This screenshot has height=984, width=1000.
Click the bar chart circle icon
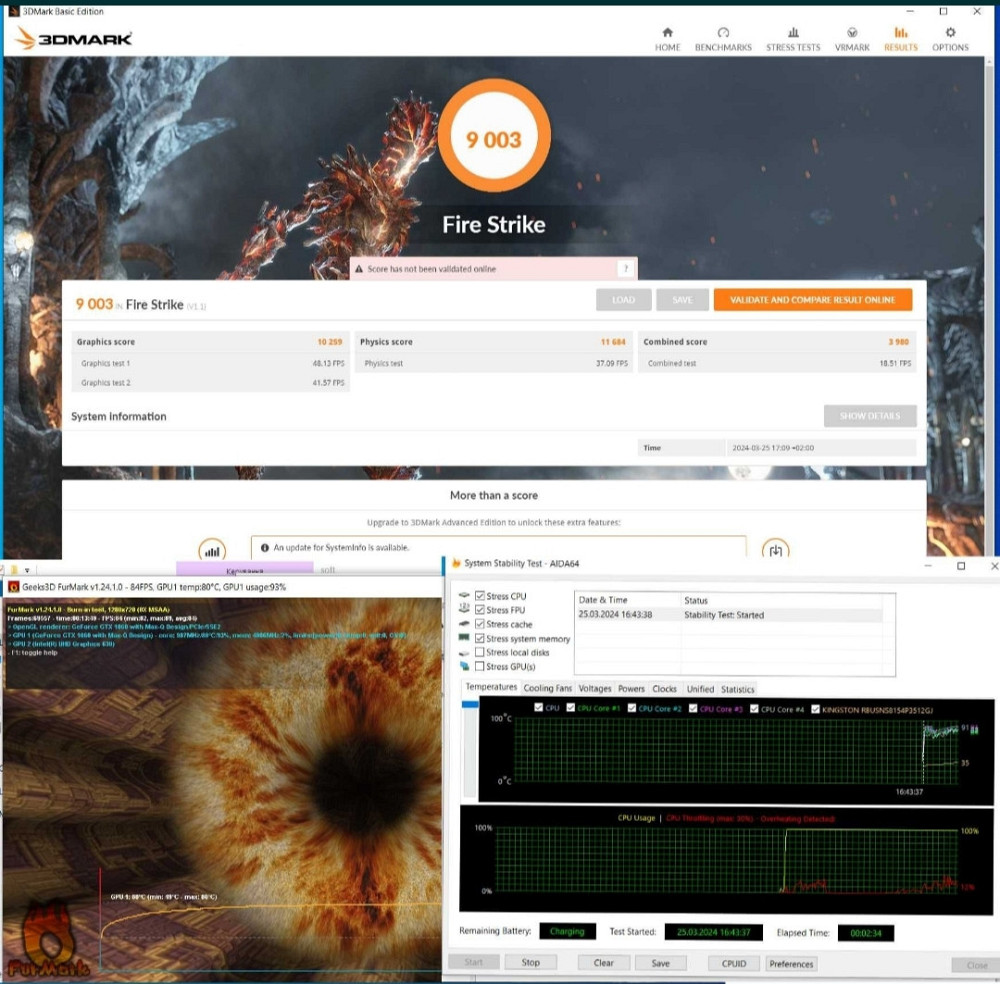click(x=212, y=551)
